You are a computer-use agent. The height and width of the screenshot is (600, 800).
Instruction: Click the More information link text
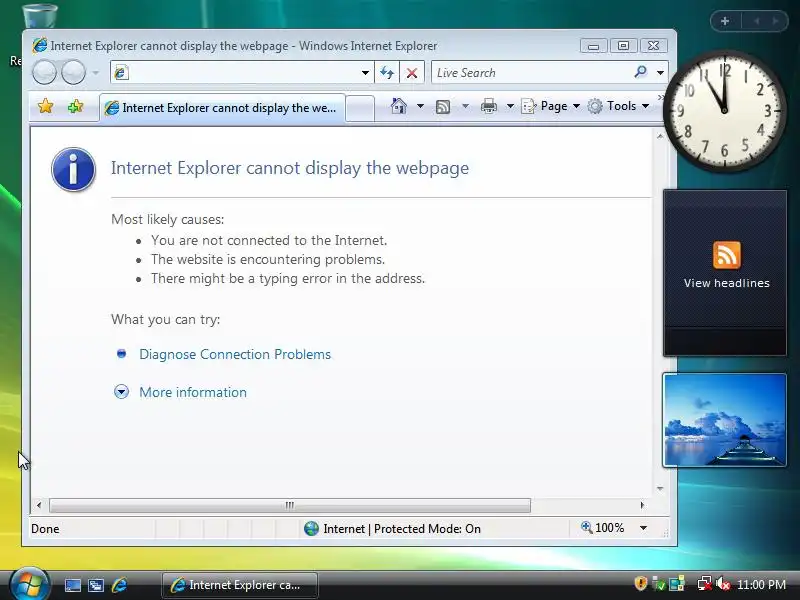pyautogui.click(x=193, y=392)
